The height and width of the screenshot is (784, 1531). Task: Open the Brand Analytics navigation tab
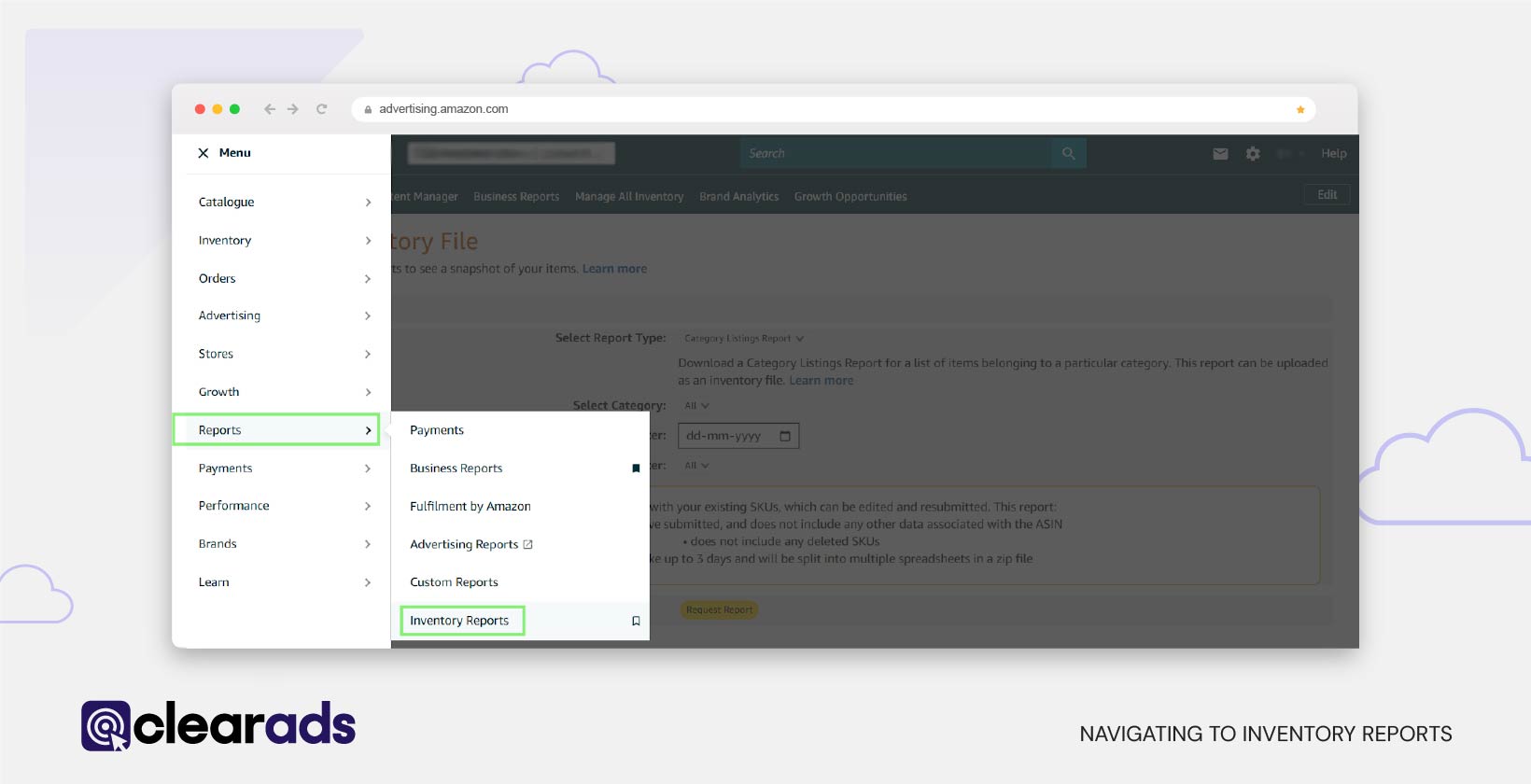pyautogui.click(x=738, y=197)
